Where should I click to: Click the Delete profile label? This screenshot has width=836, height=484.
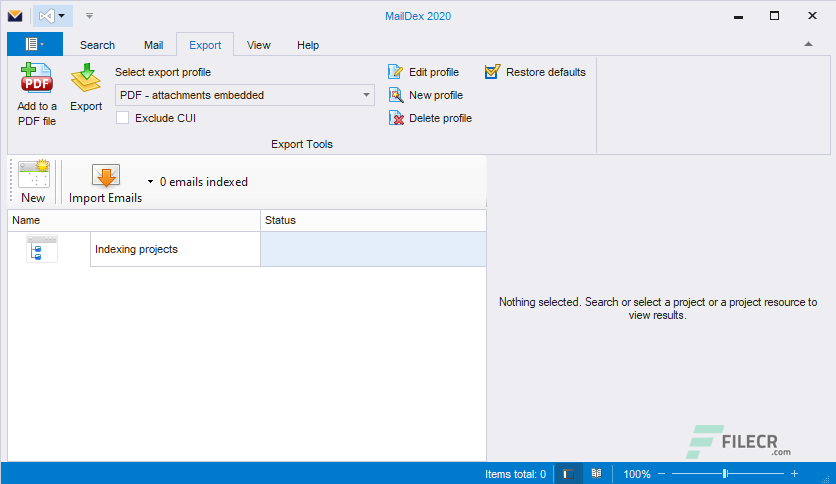[x=440, y=118]
